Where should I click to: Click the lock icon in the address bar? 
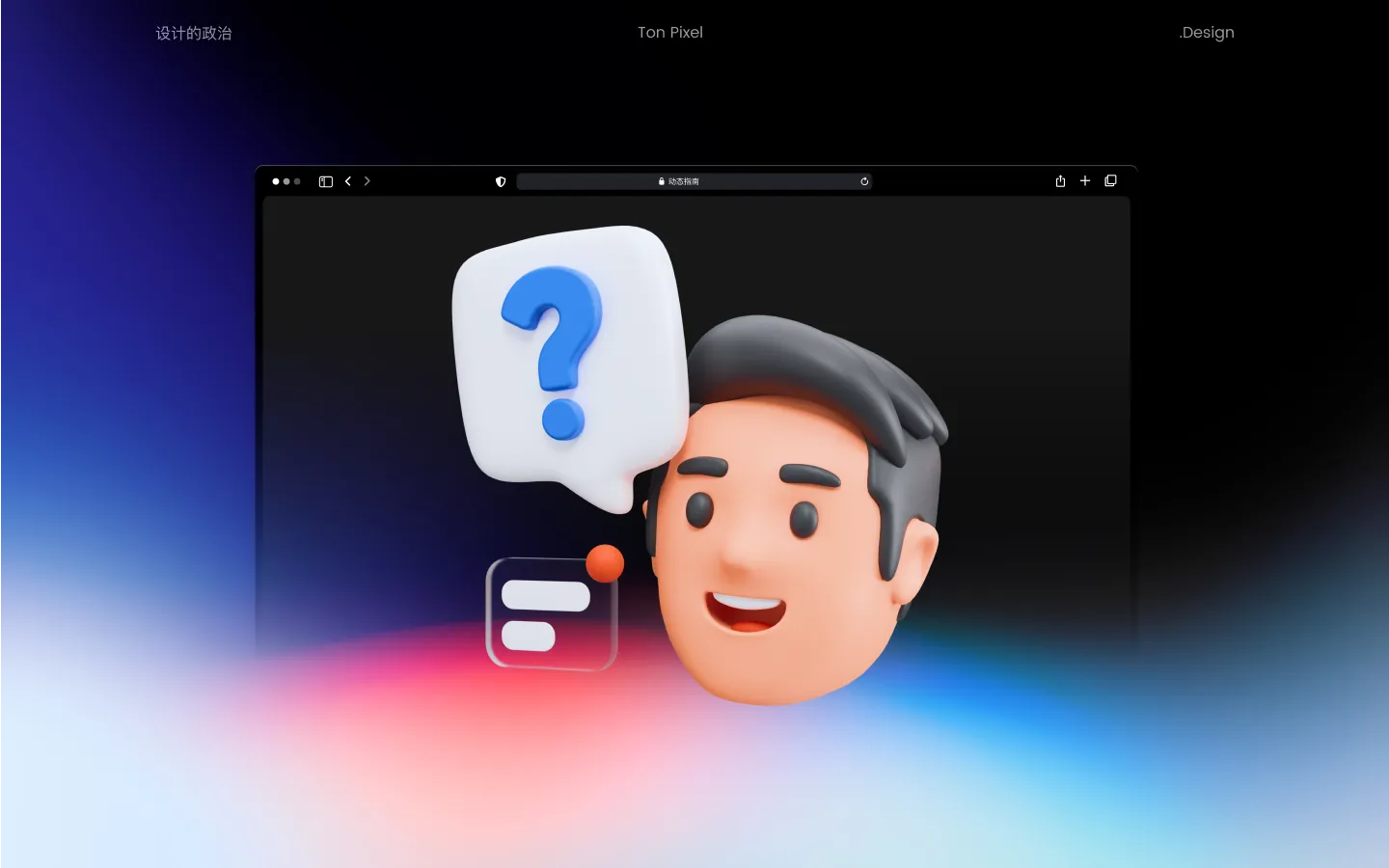point(662,181)
